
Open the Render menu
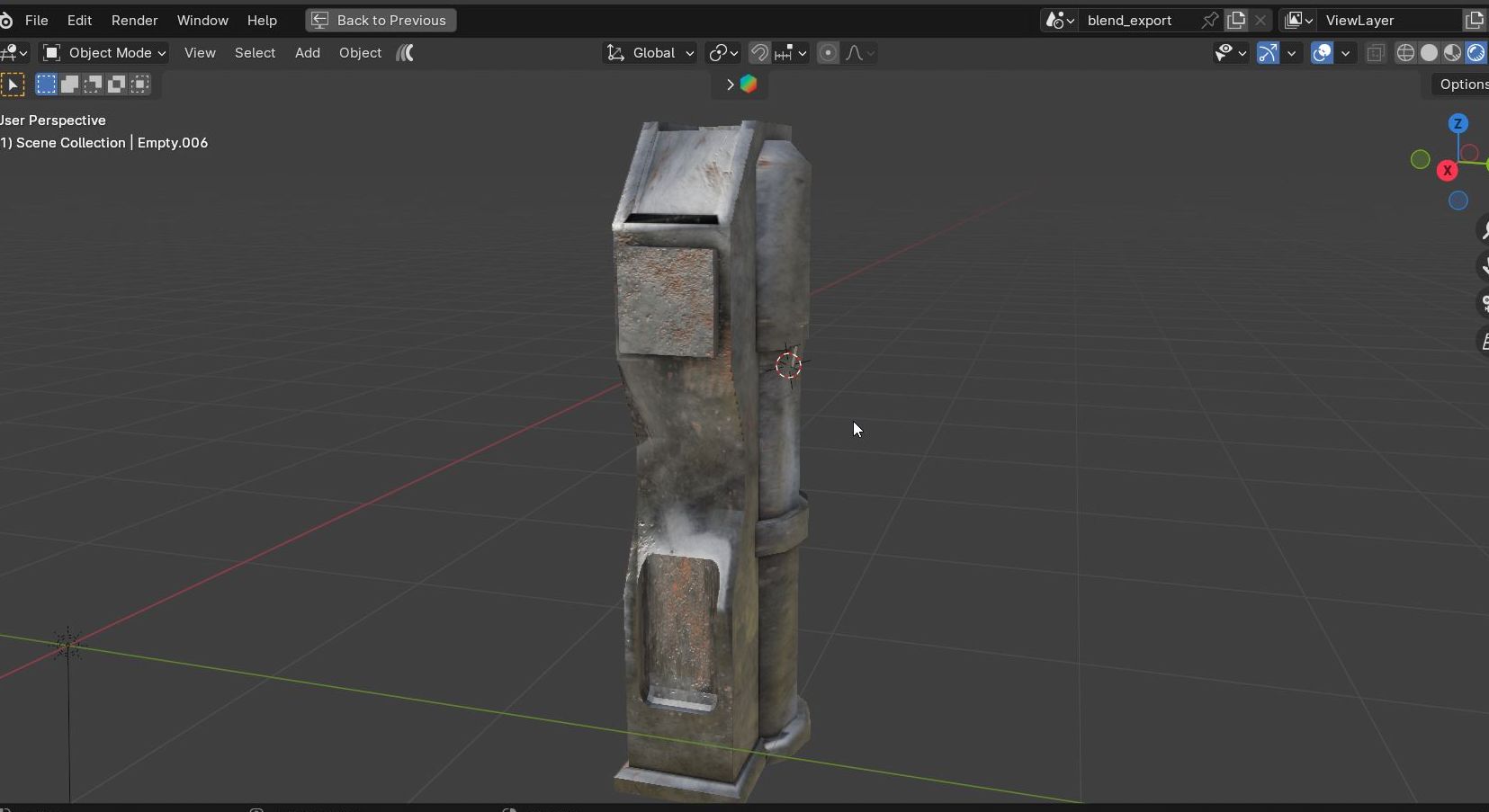[134, 20]
